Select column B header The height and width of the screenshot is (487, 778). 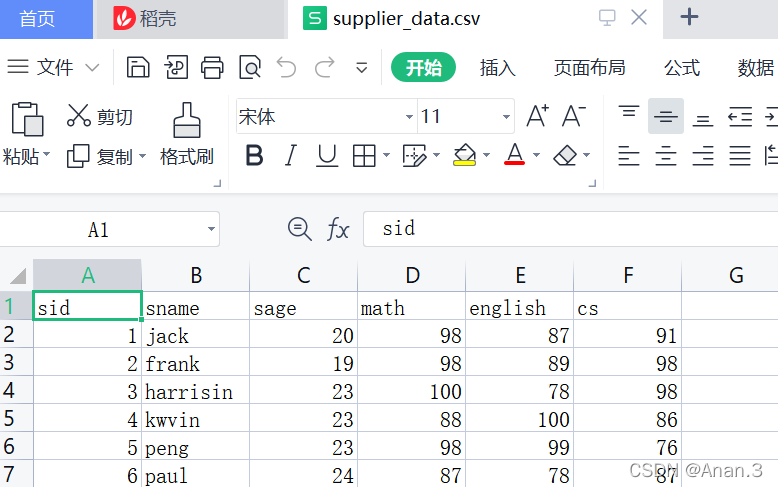(195, 275)
